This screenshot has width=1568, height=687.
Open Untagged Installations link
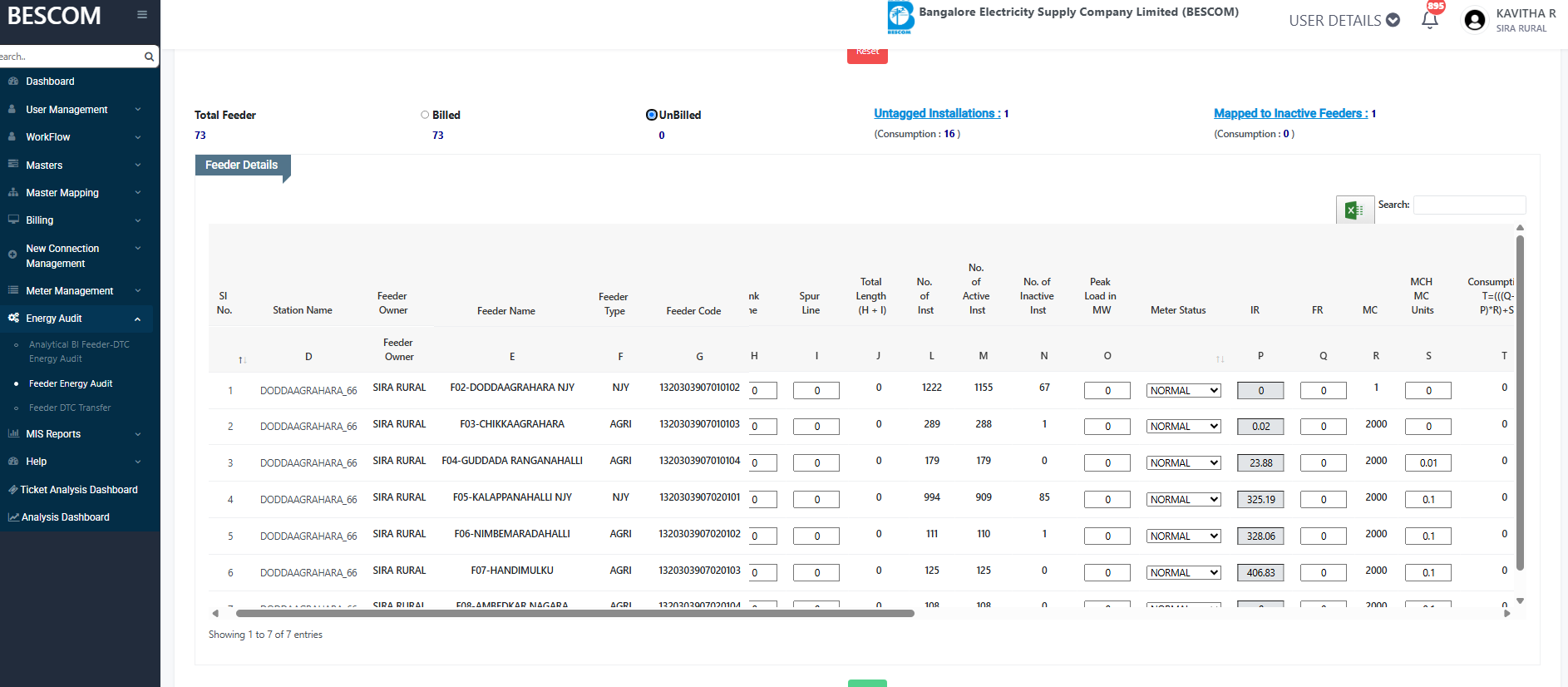coord(937,113)
